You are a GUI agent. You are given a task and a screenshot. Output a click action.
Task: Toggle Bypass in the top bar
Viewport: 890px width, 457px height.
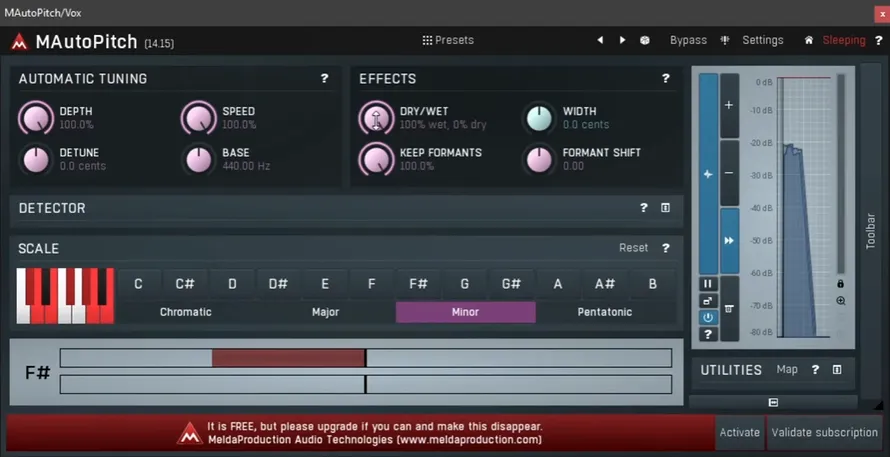(x=688, y=40)
